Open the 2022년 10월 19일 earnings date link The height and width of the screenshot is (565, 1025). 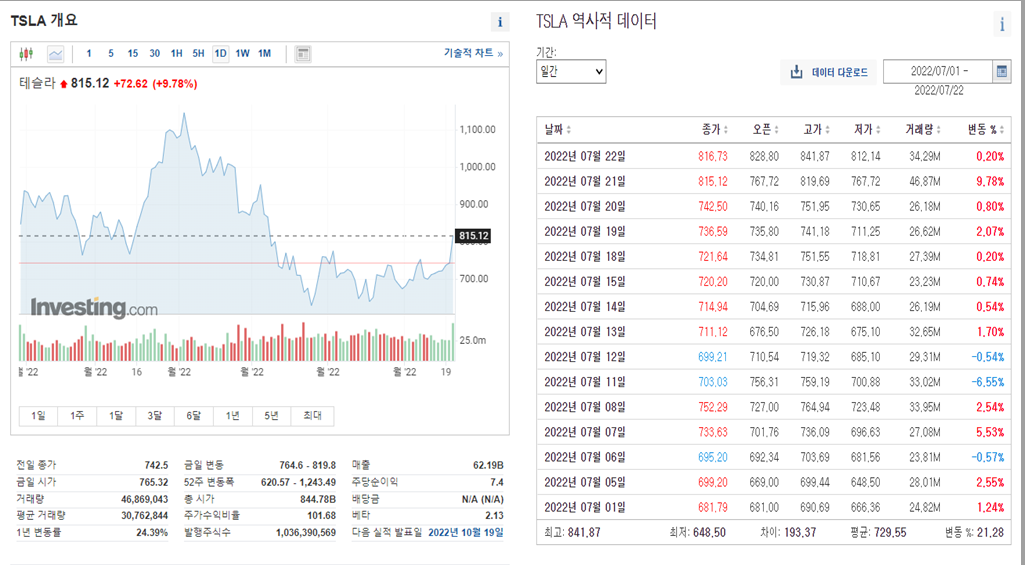[x=465, y=532]
